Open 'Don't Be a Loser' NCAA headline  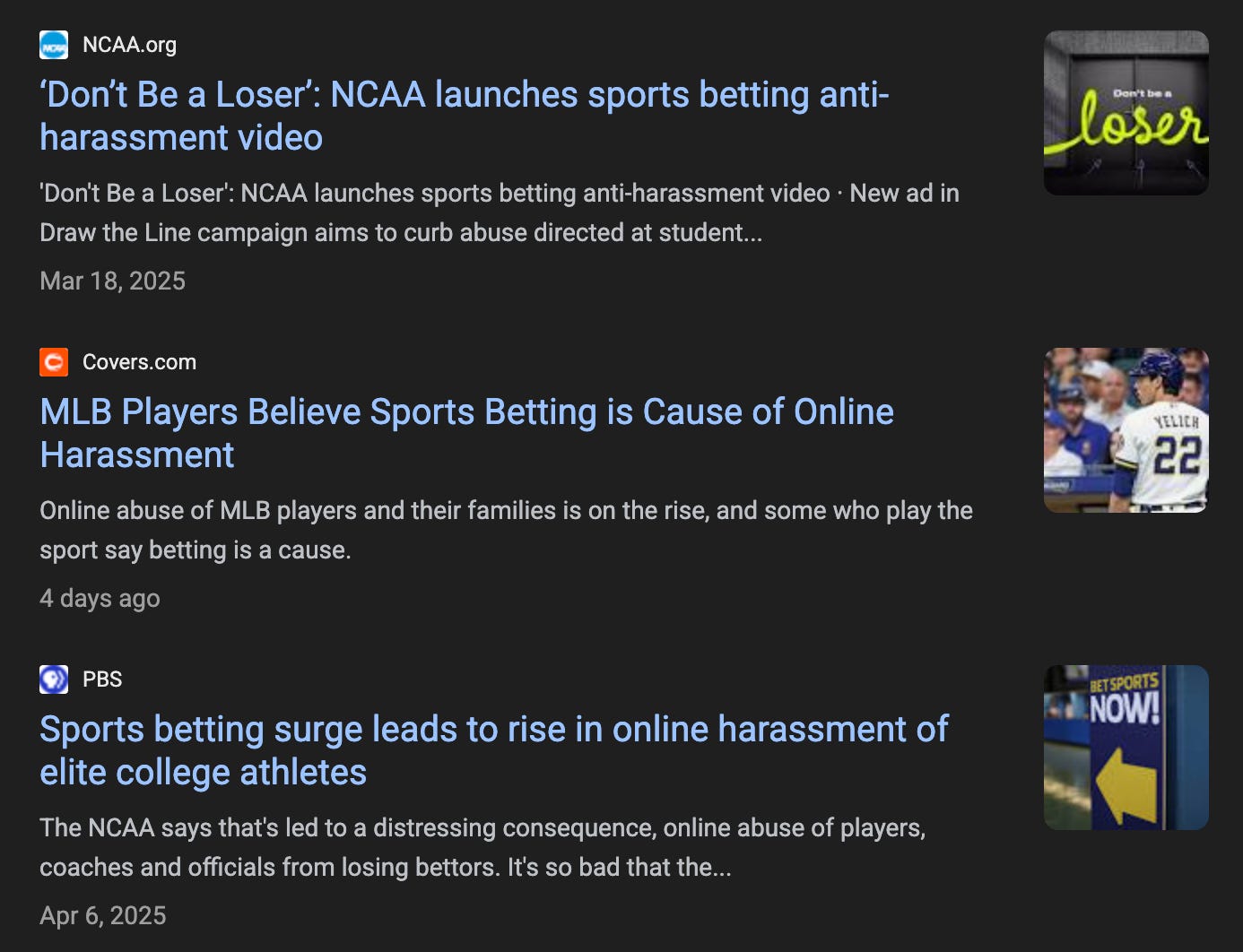pyautogui.click(x=465, y=116)
